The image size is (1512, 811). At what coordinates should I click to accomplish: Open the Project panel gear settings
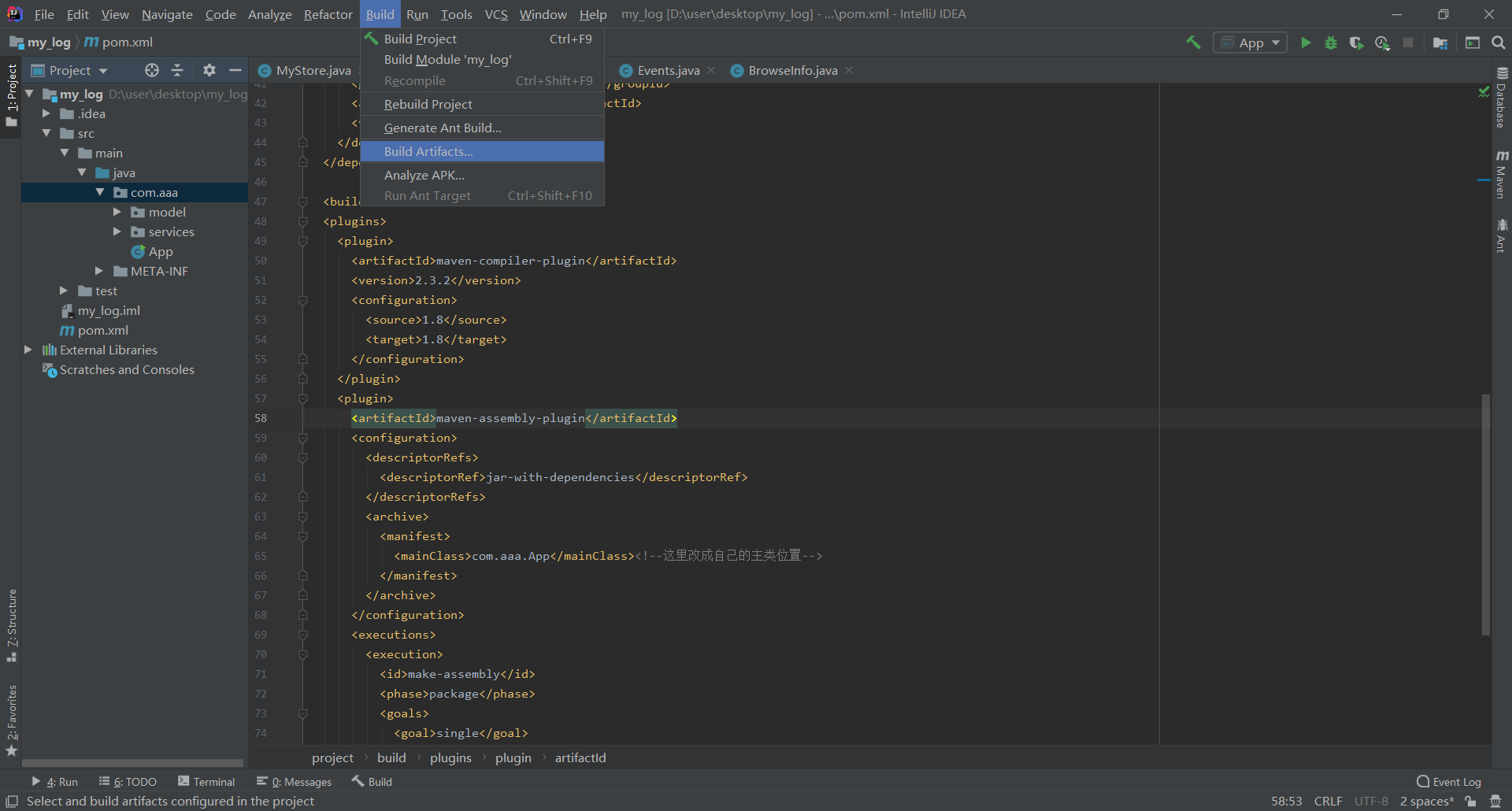pos(209,70)
